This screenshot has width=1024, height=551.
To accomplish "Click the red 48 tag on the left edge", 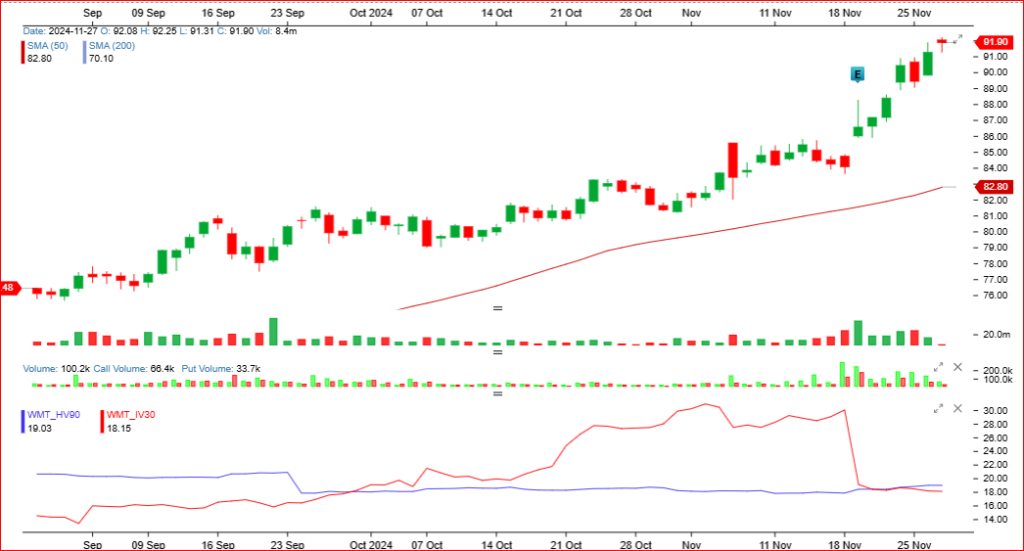I will click(x=9, y=288).
